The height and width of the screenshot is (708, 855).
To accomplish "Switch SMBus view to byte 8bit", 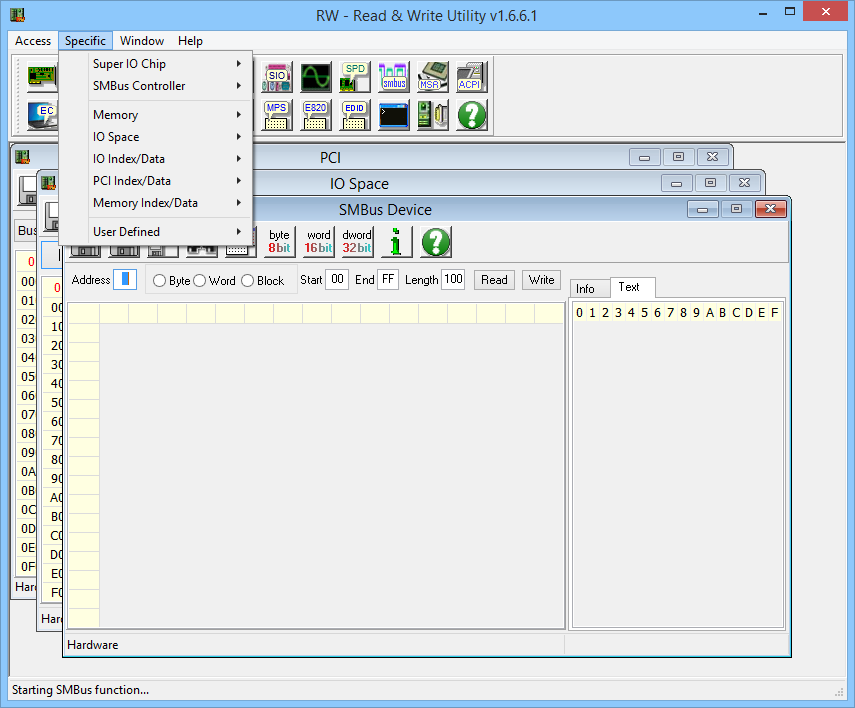I will pyautogui.click(x=279, y=242).
